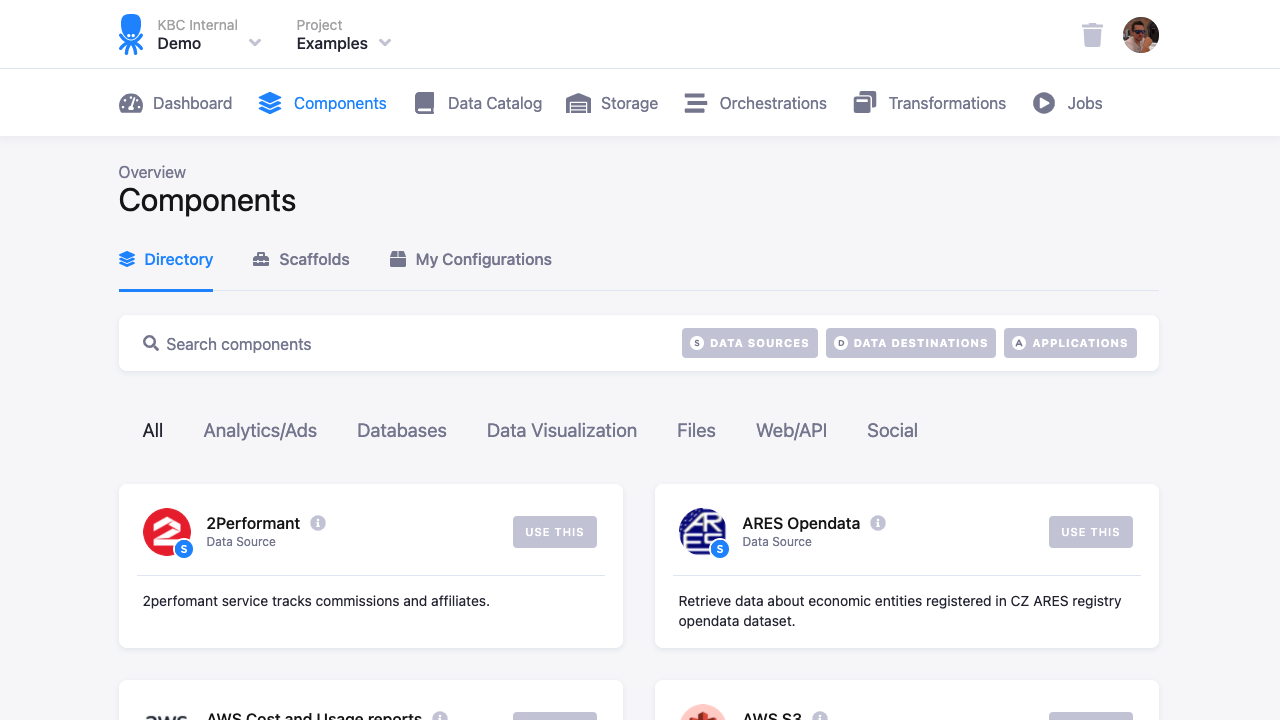
Task: Toggle the DATA DESTINATIONS filter badge
Action: (910, 343)
